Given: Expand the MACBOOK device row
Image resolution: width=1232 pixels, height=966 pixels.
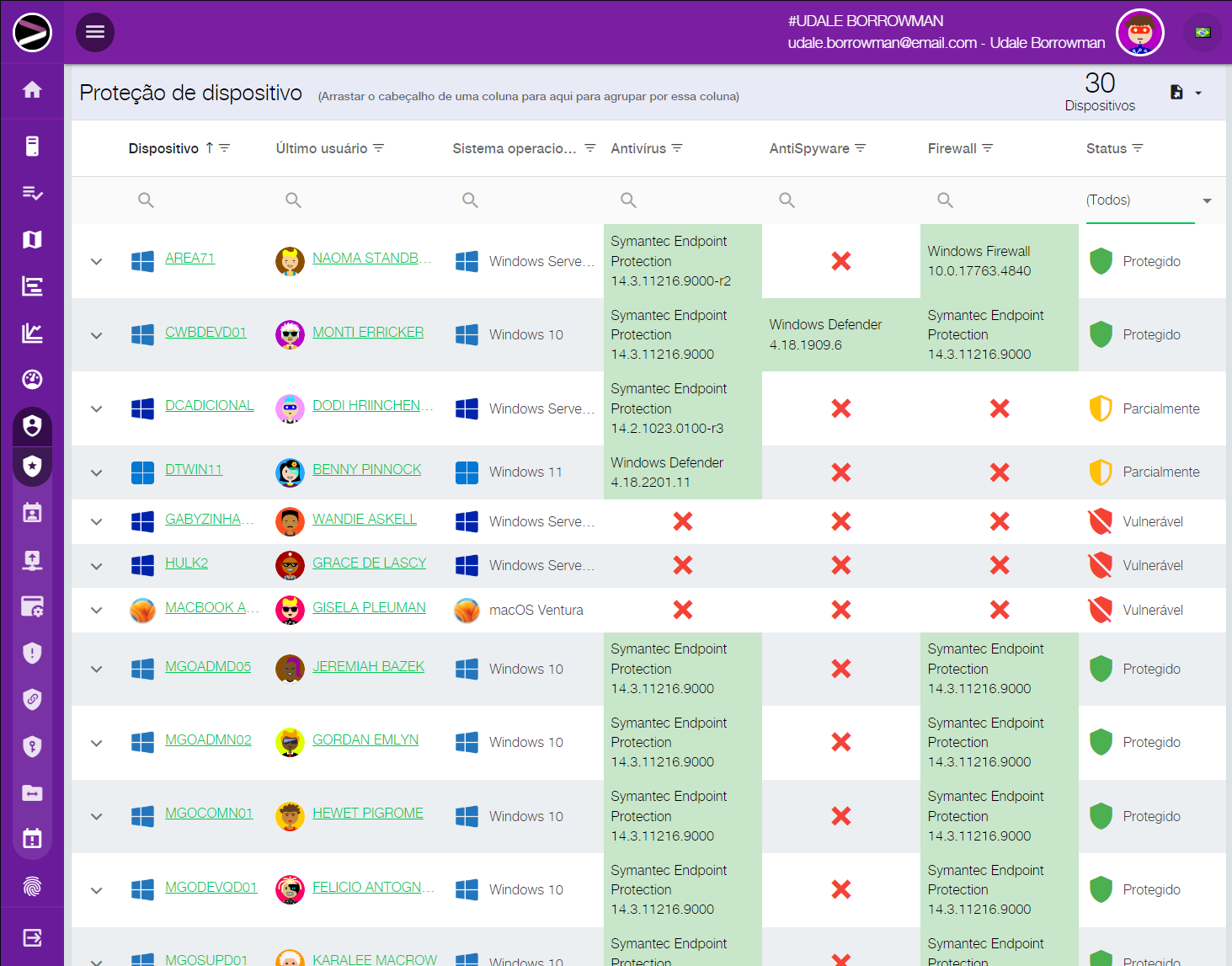Looking at the screenshot, I should coord(97,610).
